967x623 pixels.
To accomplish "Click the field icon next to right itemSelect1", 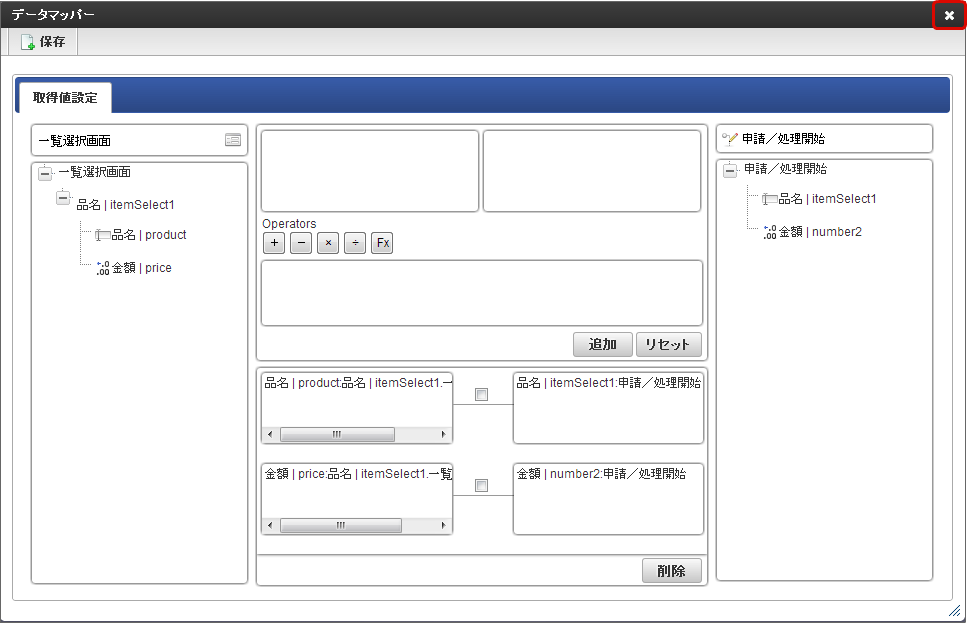I will [x=770, y=199].
